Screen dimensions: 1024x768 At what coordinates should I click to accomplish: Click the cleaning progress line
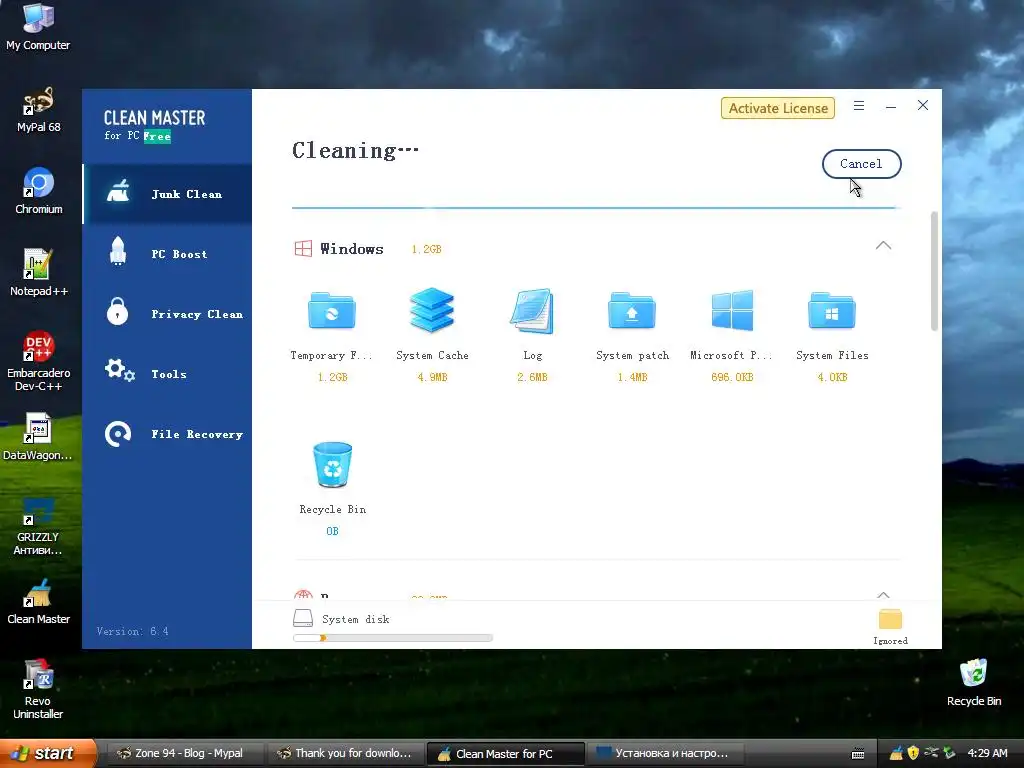(596, 208)
